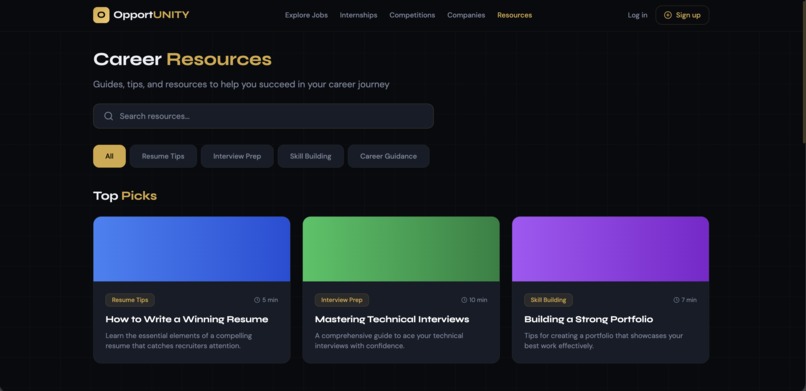Open the blue resume card image
This screenshot has width=806, height=391.
click(192, 249)
